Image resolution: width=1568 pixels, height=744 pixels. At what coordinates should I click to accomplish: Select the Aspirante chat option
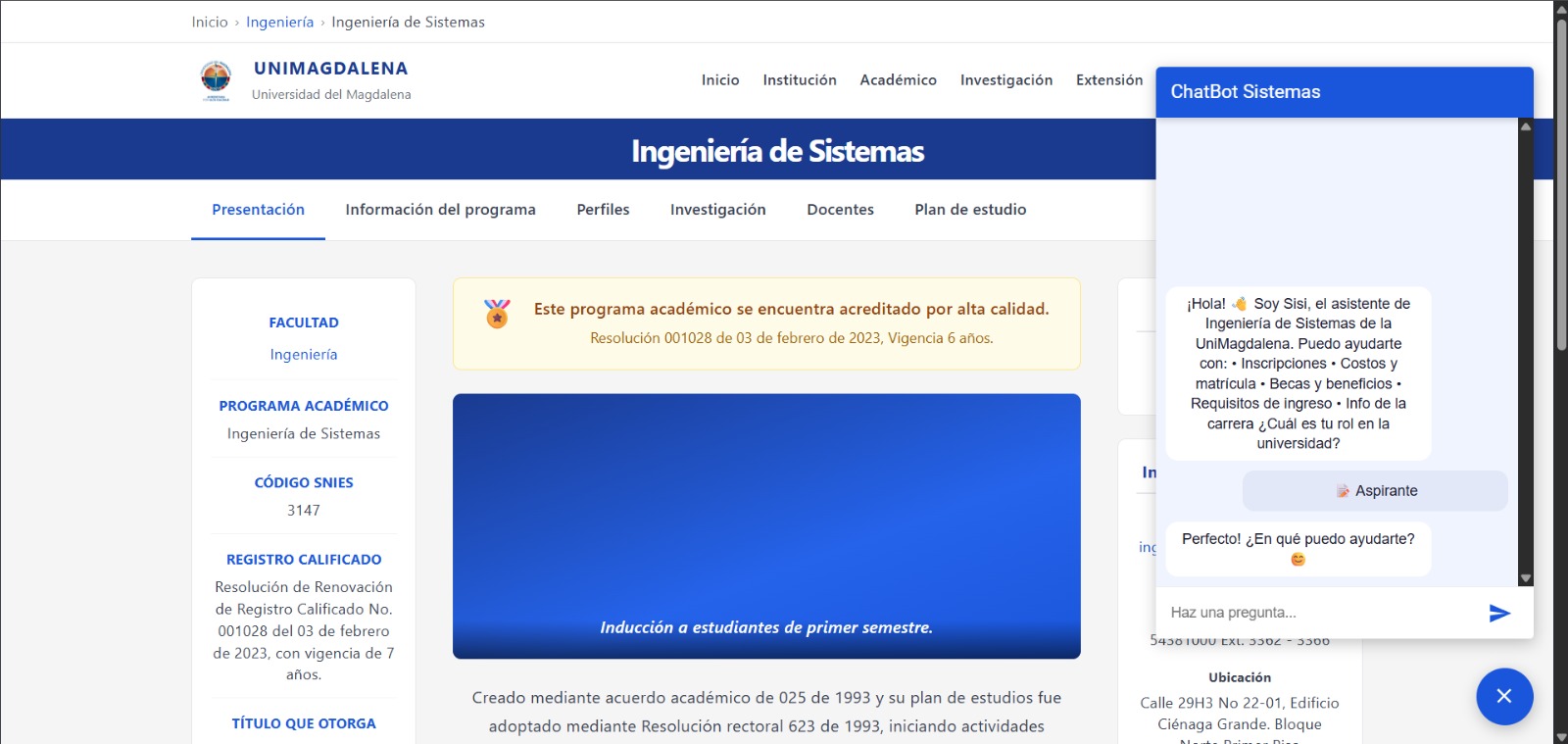click(1375, 491)
